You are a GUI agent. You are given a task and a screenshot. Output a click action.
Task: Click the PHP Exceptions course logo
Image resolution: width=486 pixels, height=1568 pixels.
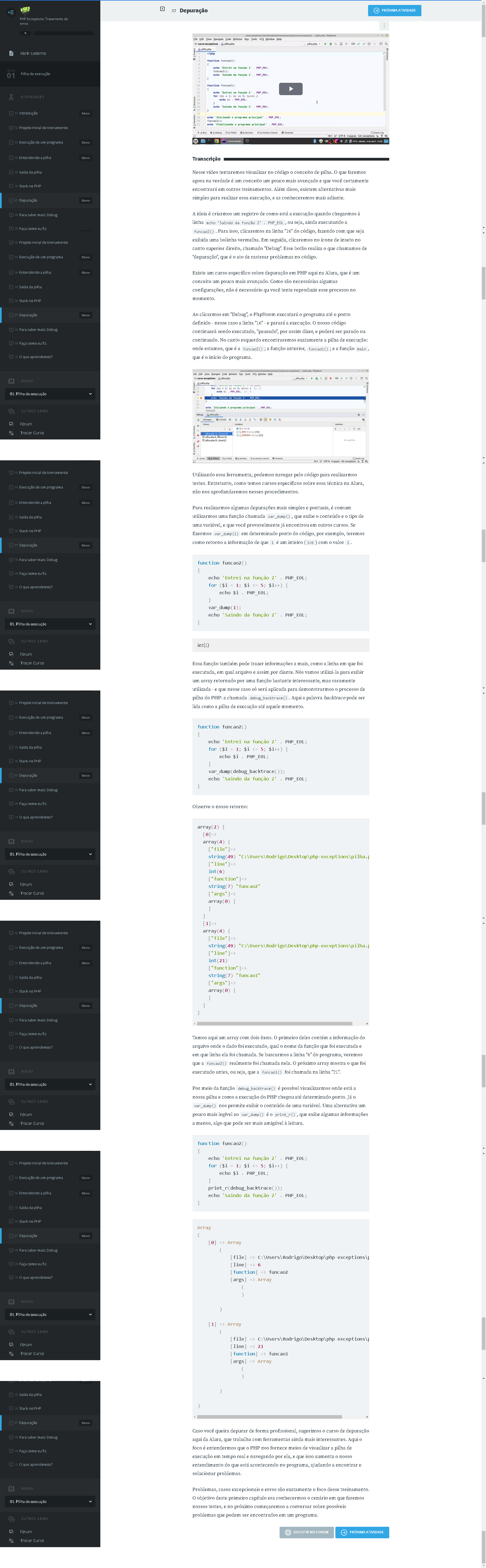point(25,10)
